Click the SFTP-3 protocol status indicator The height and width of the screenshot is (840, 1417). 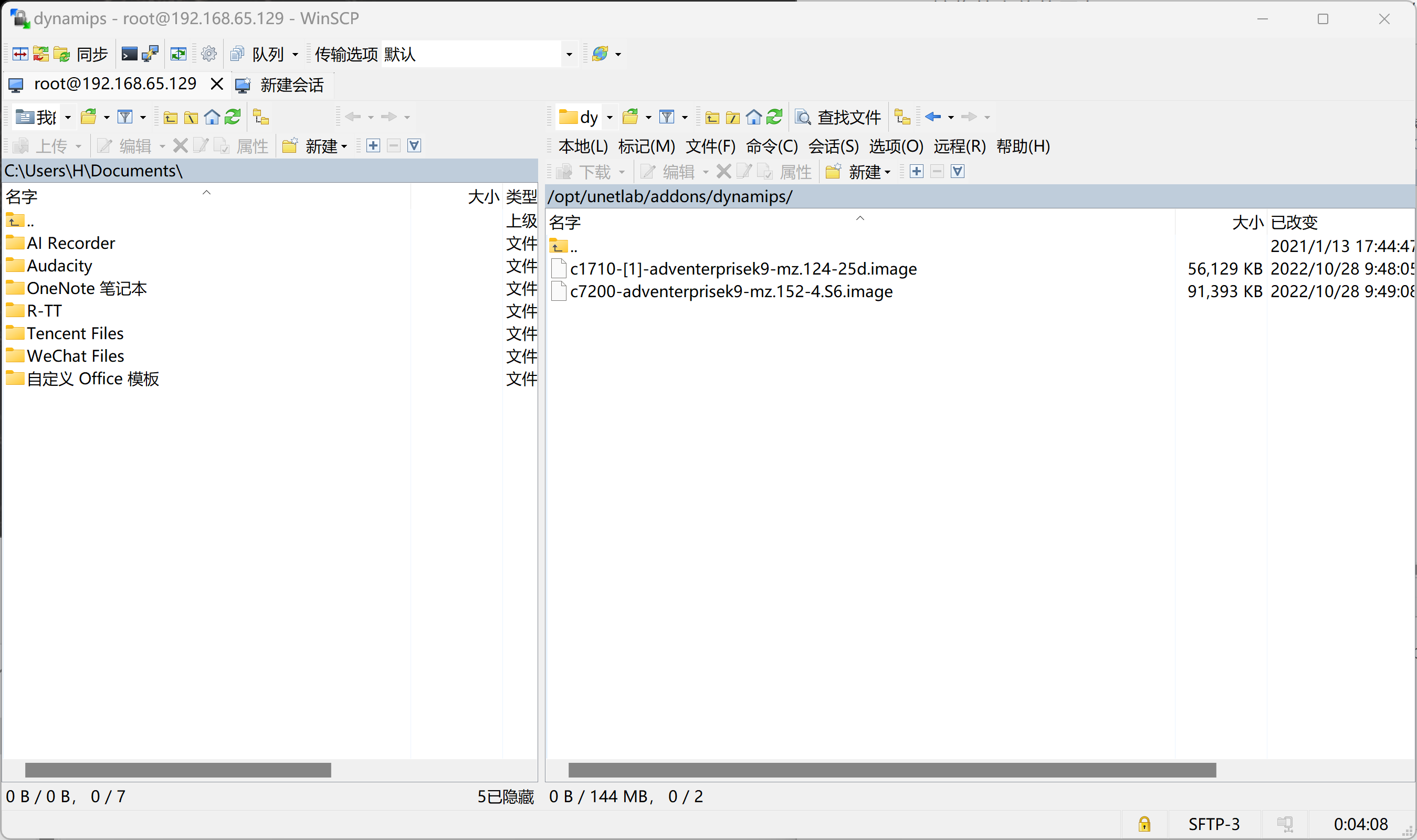pos(1214,824)
